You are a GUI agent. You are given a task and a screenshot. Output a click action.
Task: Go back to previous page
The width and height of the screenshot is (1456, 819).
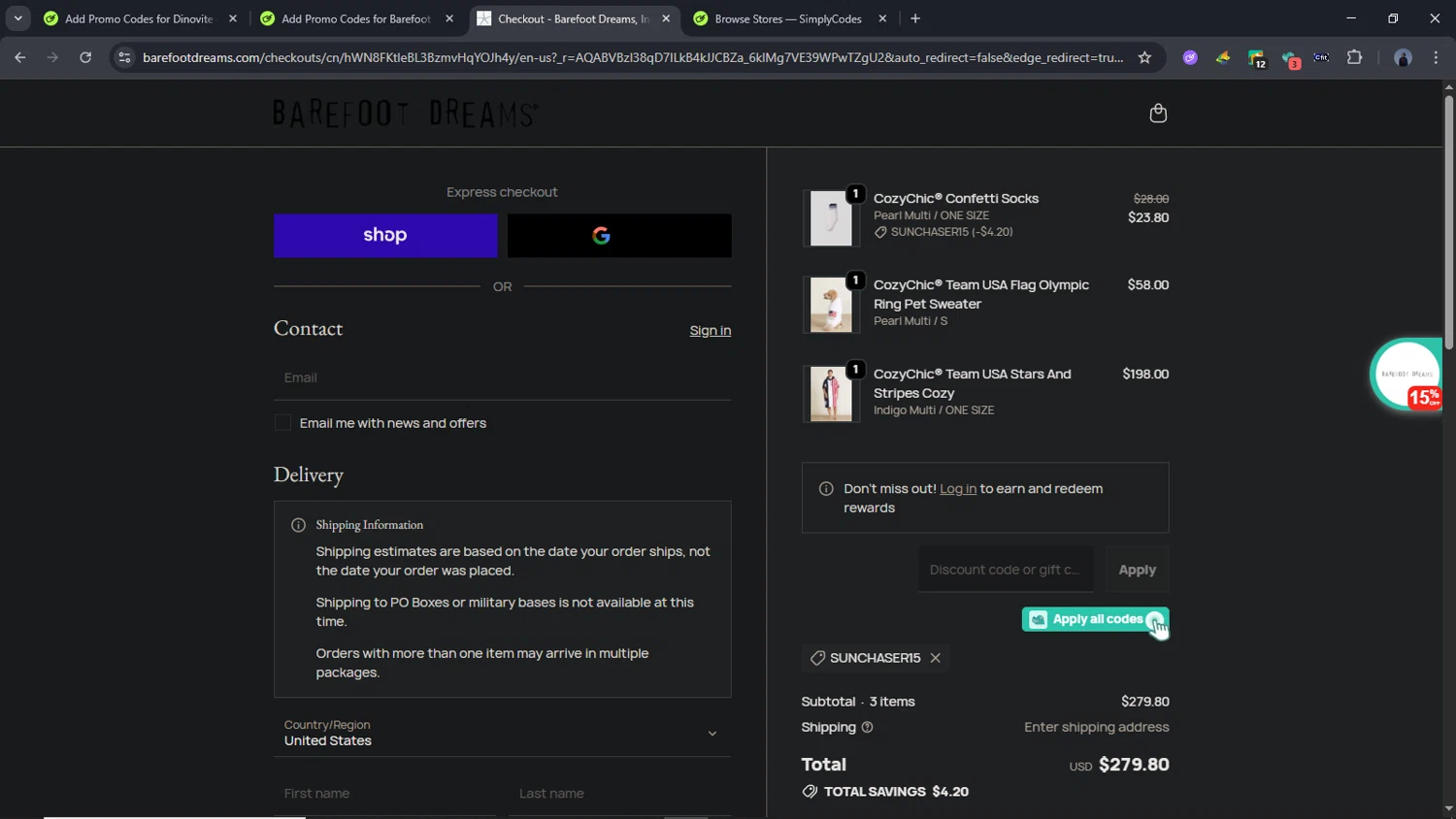tap(20, 57)
